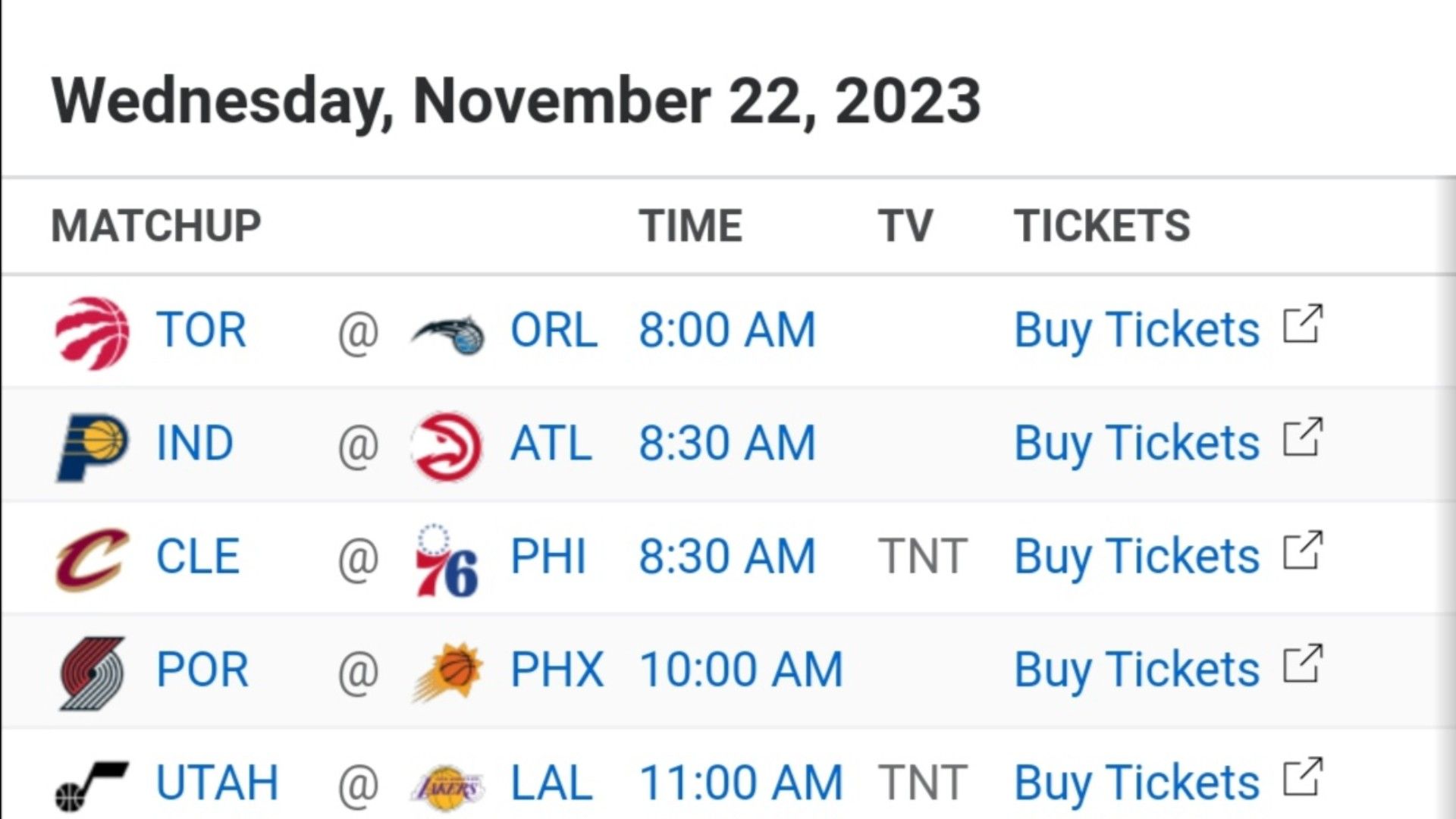Click the Toronto Raptors logo
Screen dimensions: 1456x819
coord(92,333)
